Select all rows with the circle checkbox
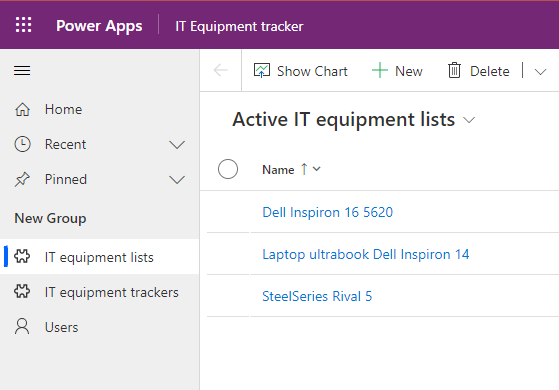This screenshot has height=390, width=559. (x=228, y=169)
